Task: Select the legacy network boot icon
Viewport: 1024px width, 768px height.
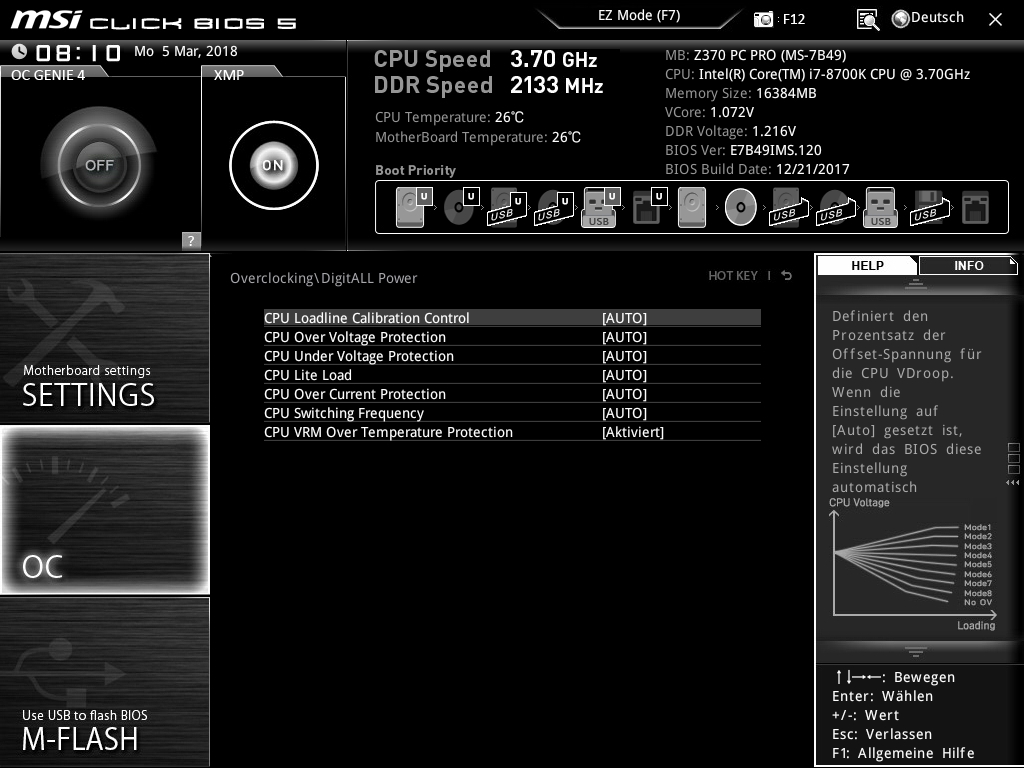Action: [x=975, y=207]
